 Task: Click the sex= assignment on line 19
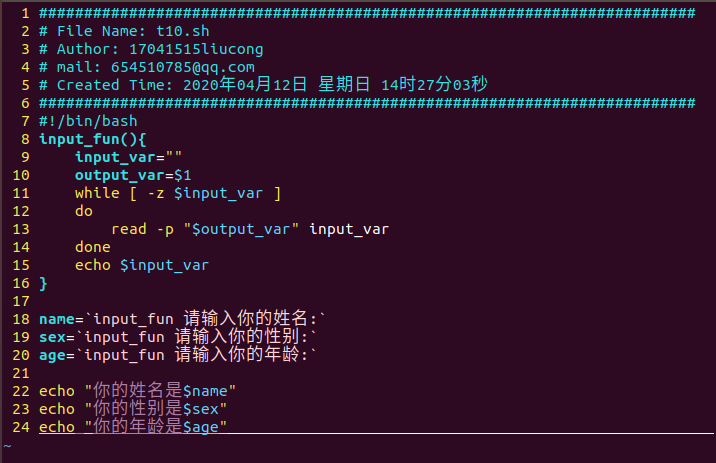pos(178,337)
